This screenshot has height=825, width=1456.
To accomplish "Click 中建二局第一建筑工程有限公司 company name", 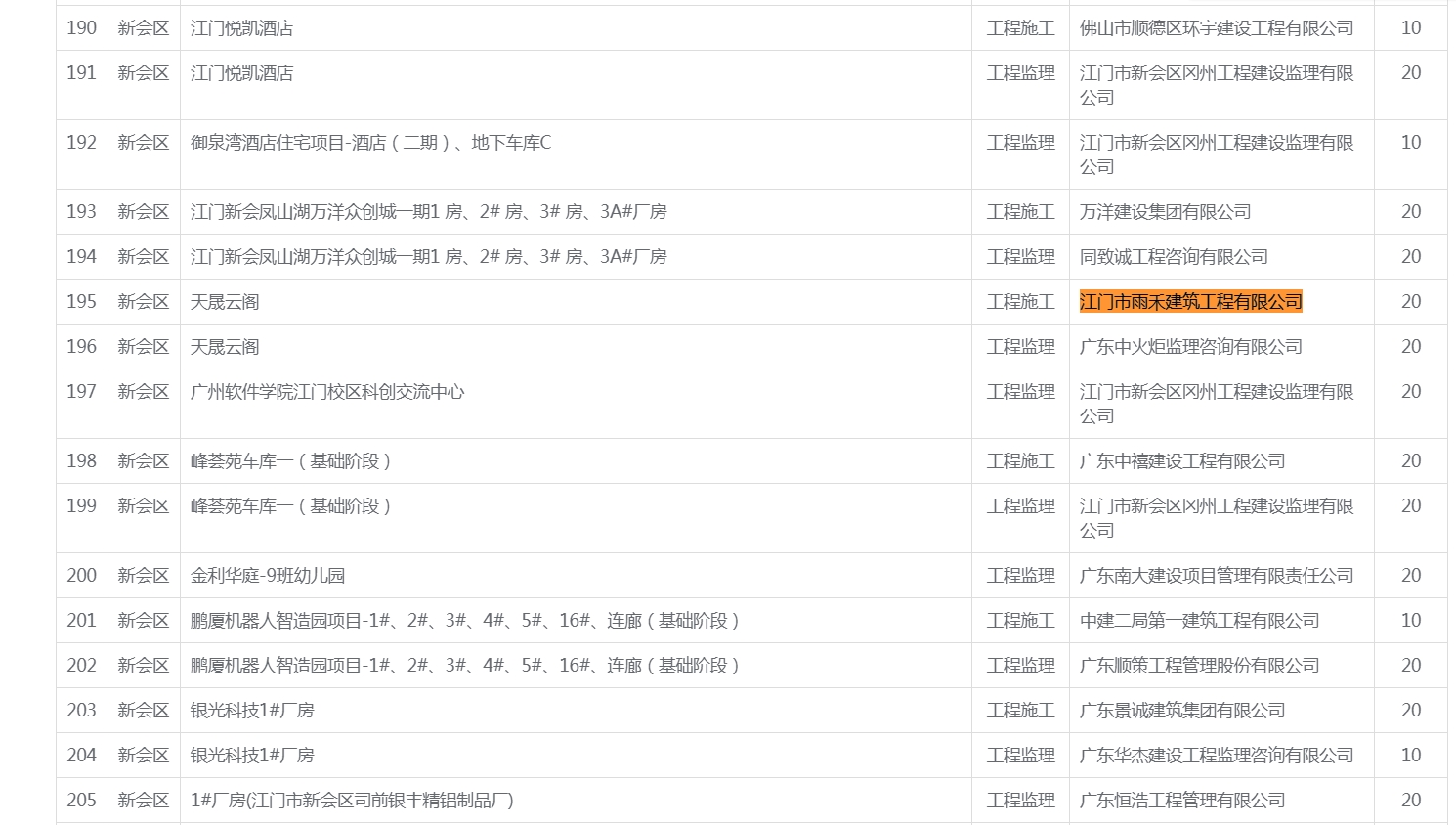I will [1199, 621].
